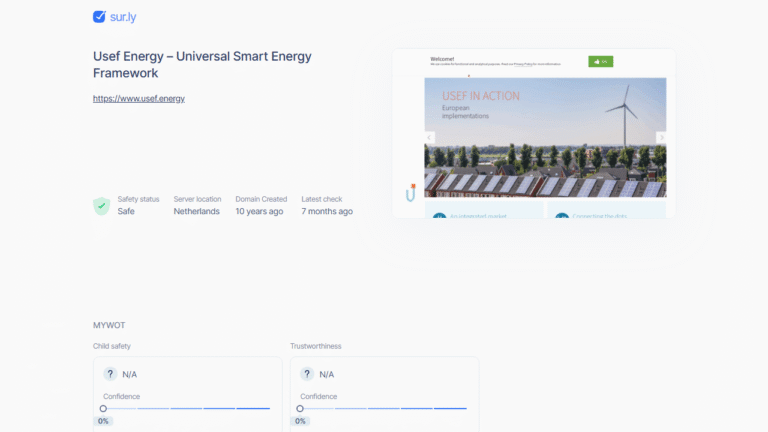Image resolution: width=768 pixels, height=432 pixels.
Task: Click the Latest check 7 months ago value
Action: [x=327, y=212]
